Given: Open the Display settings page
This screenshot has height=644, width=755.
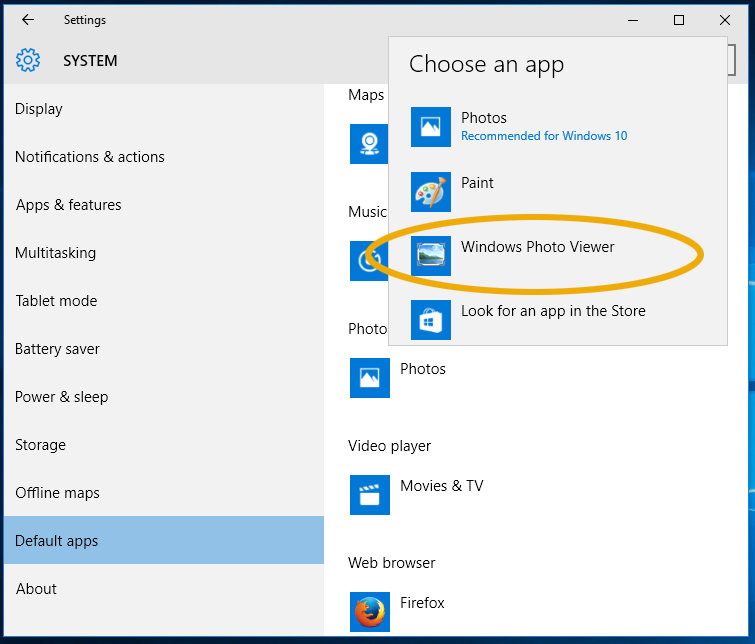Looking at the screenshot, I should coord(164,109).
